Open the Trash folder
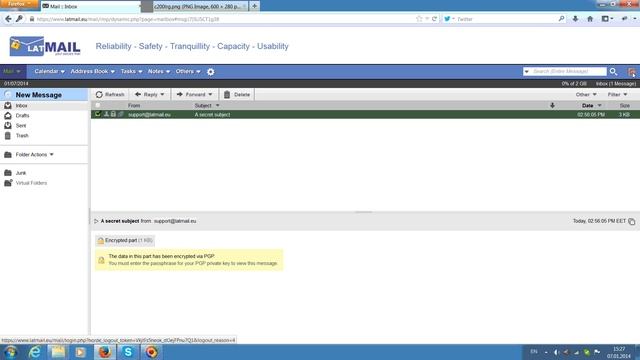Screen dimensions: 640x360 (22, 136)
